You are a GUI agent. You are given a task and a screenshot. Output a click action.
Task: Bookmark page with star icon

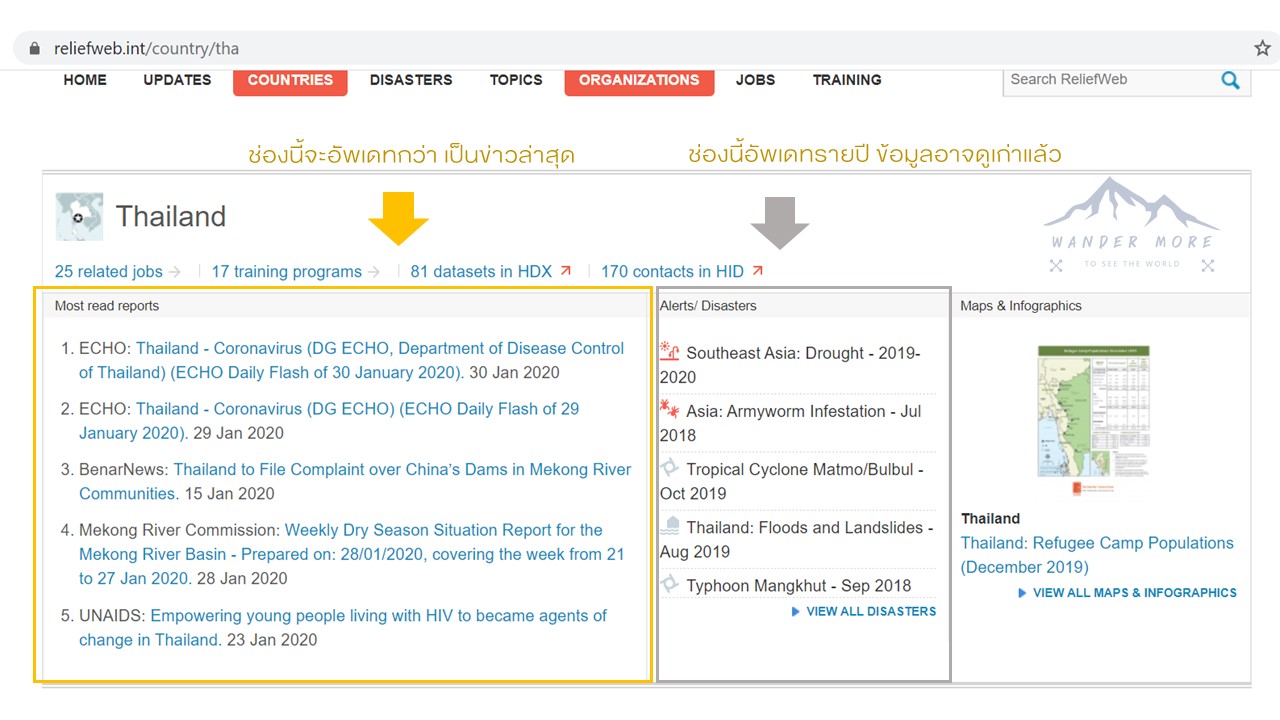click(x=1262, y=48)
